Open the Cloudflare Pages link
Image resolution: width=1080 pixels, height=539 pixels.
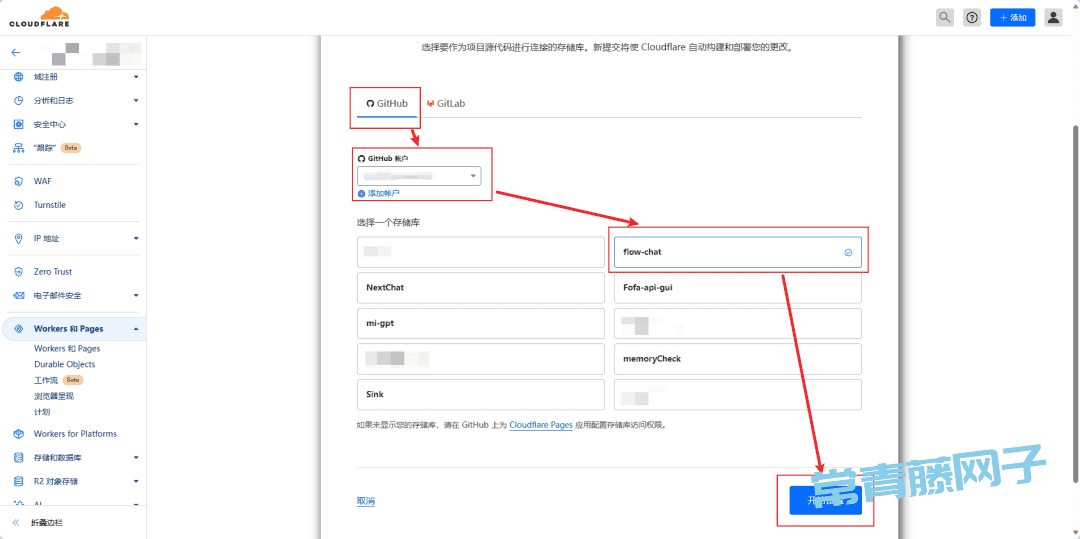pos(541,425)
